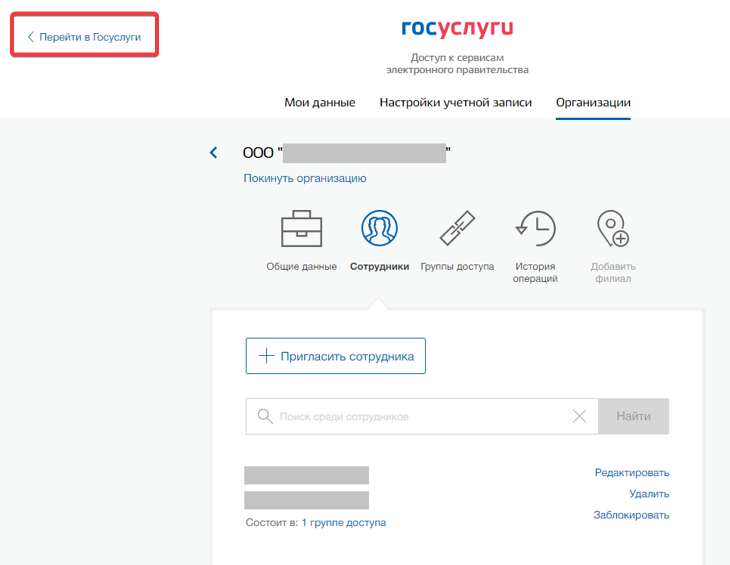The width and height of the screenshot is (730, 565).
Task: Click the back chevron beside ООО name
Action: [x=214, y=153]
